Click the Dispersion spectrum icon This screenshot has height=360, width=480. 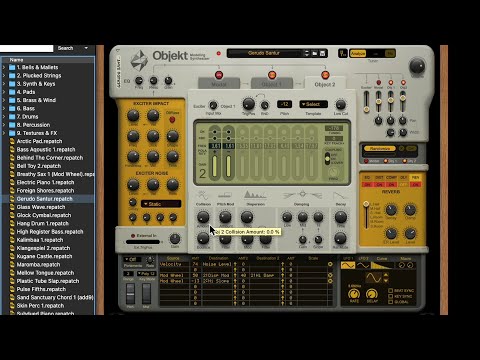pos(255,195)
